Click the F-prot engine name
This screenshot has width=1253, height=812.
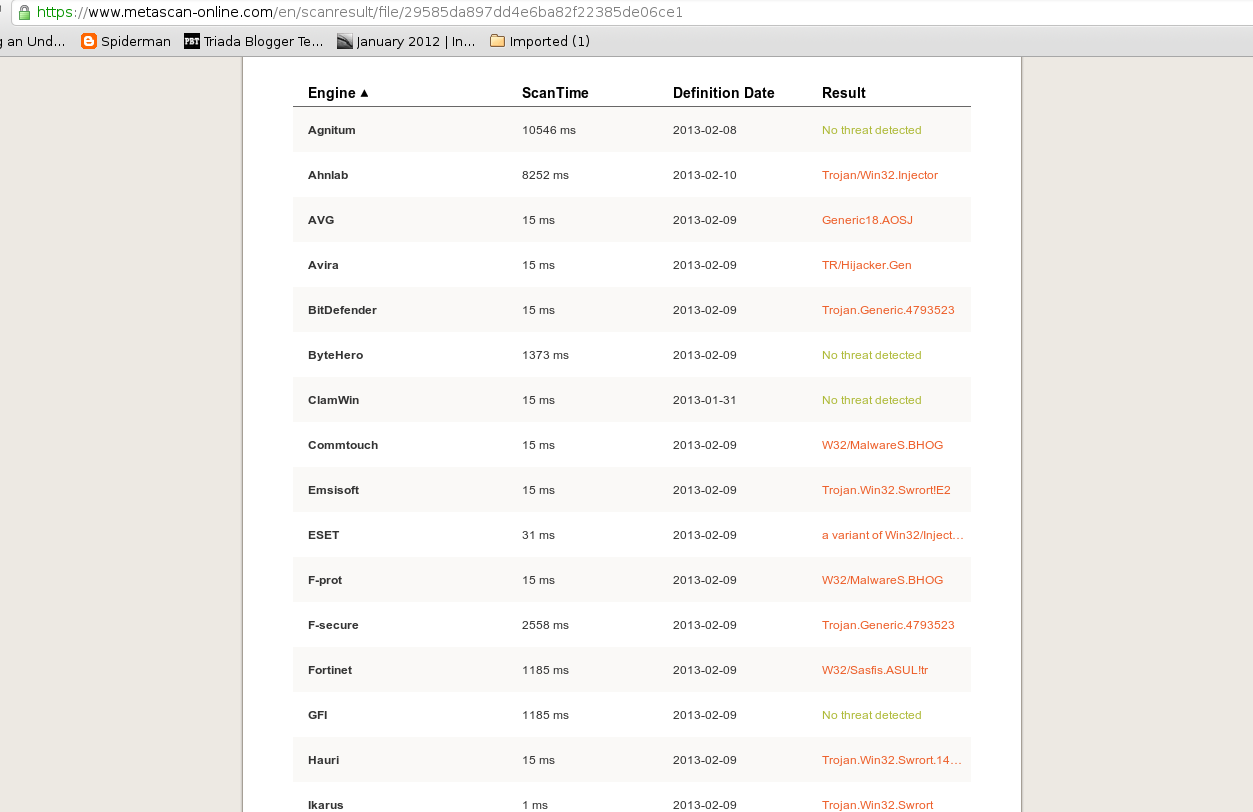coord(325,580)
